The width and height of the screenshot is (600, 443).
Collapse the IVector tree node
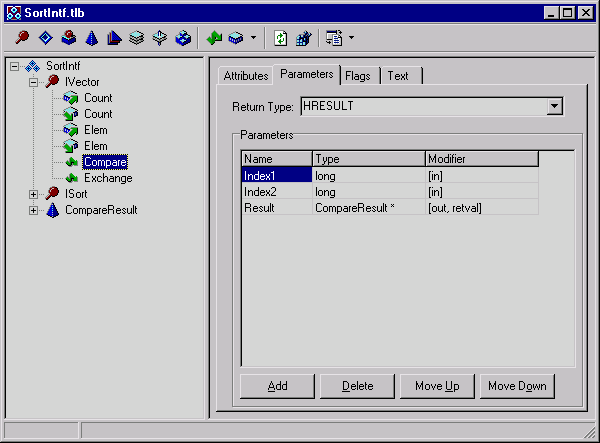pyautogui.click(x=34, y=82)
